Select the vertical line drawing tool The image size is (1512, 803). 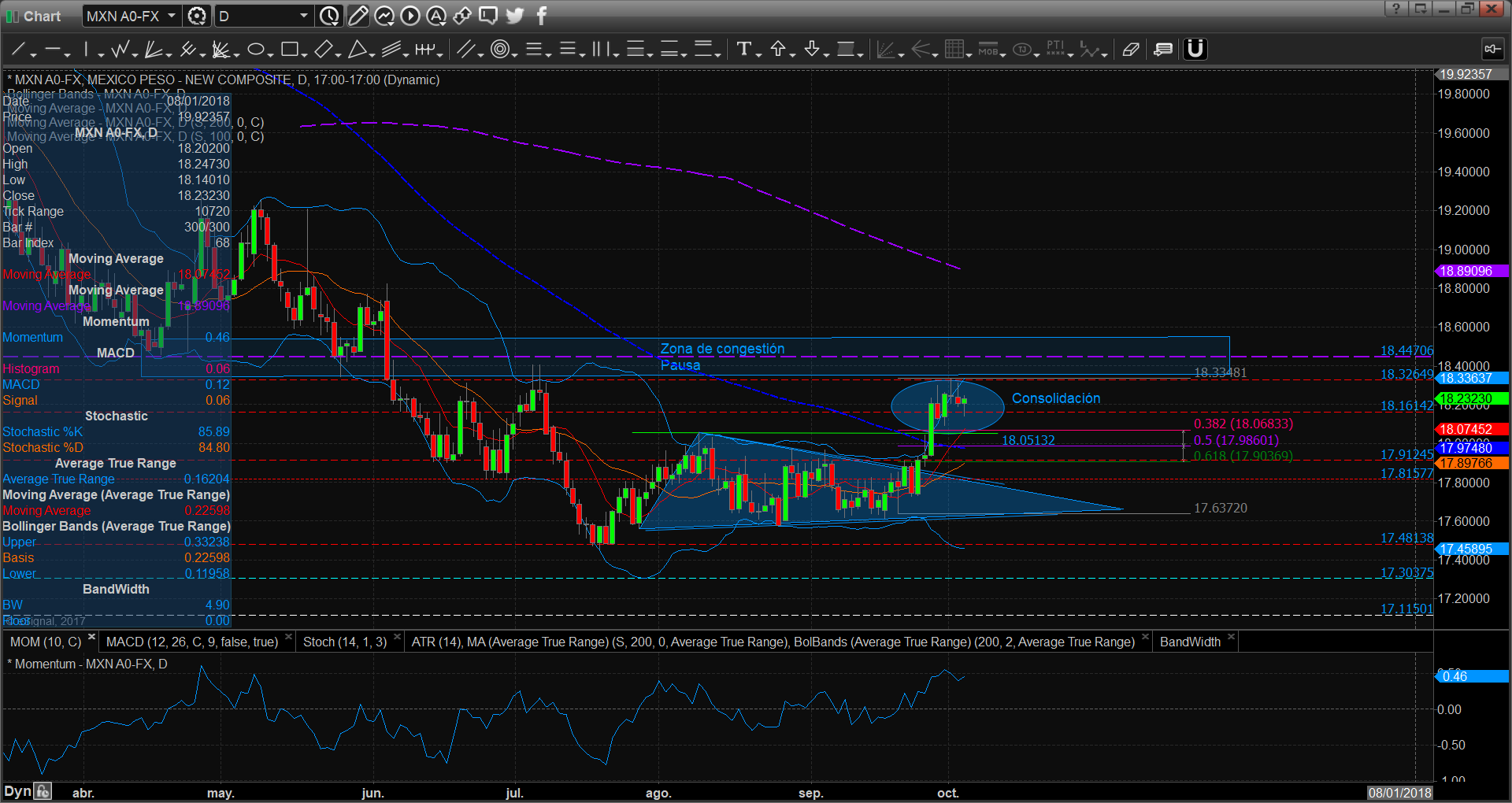86,50
